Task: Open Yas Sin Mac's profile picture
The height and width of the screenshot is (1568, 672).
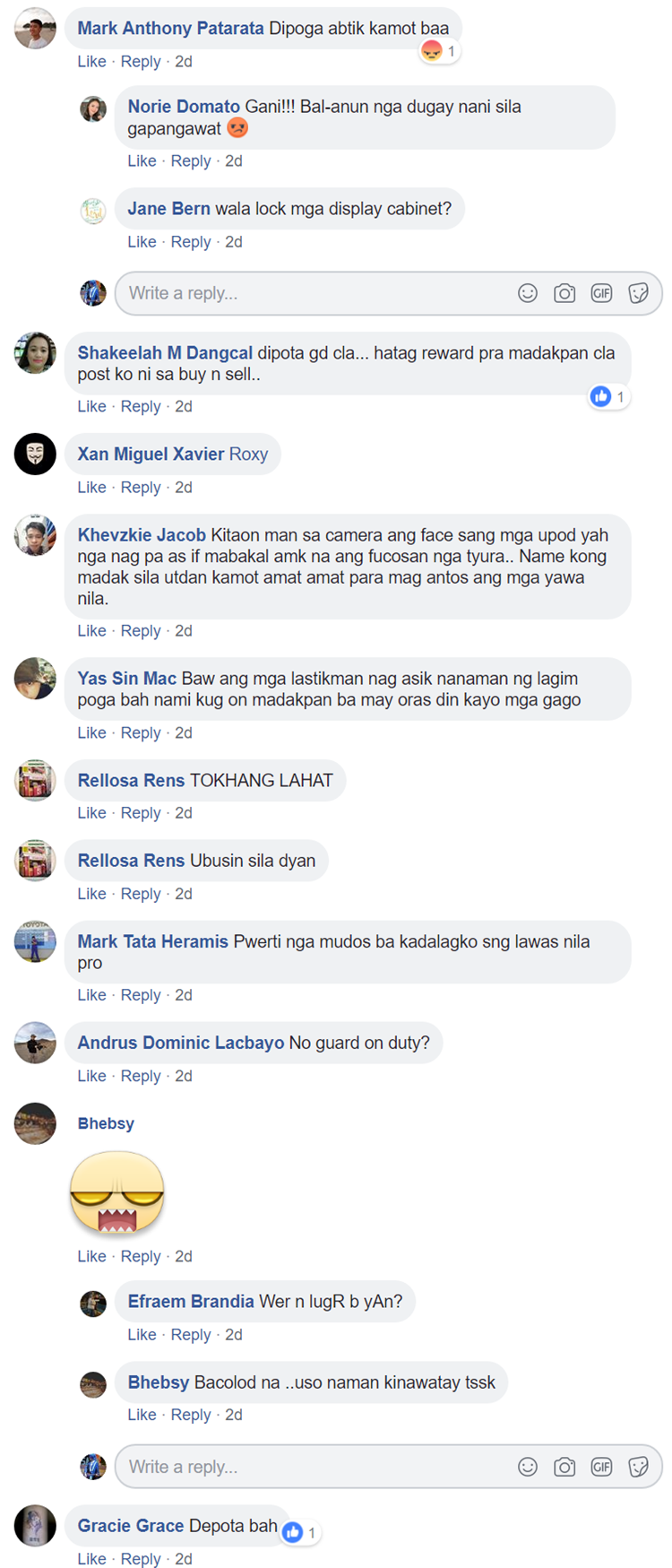Action: coord(35,679)
